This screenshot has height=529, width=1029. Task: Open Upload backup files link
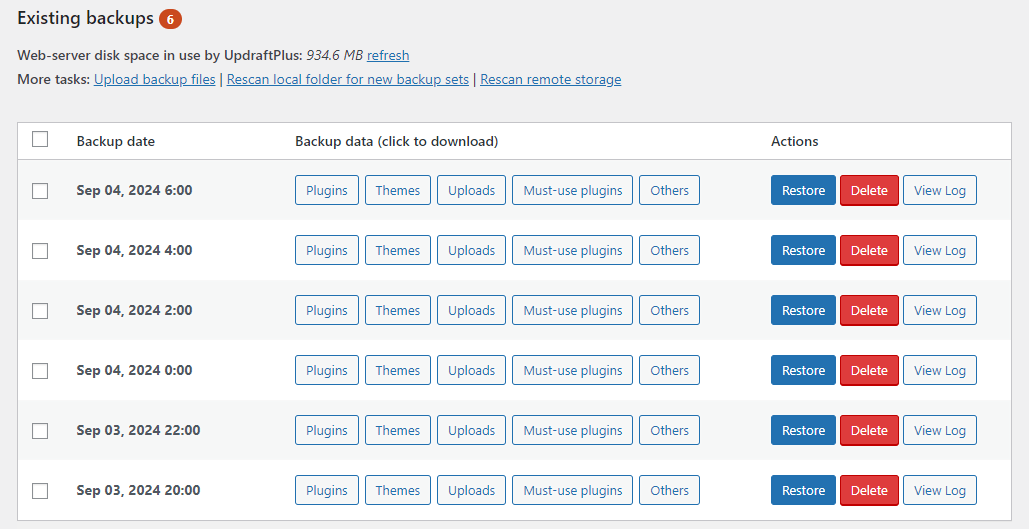[154, 79]
